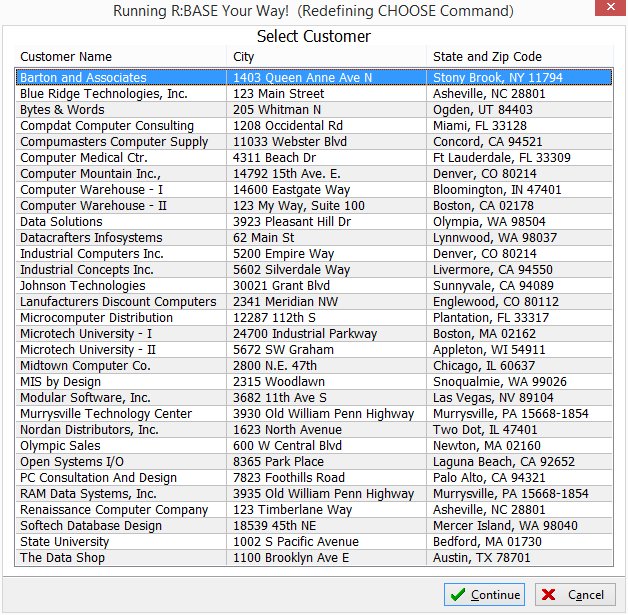Pick RAM Data Systems, Inc. entry

pos(88,494)
